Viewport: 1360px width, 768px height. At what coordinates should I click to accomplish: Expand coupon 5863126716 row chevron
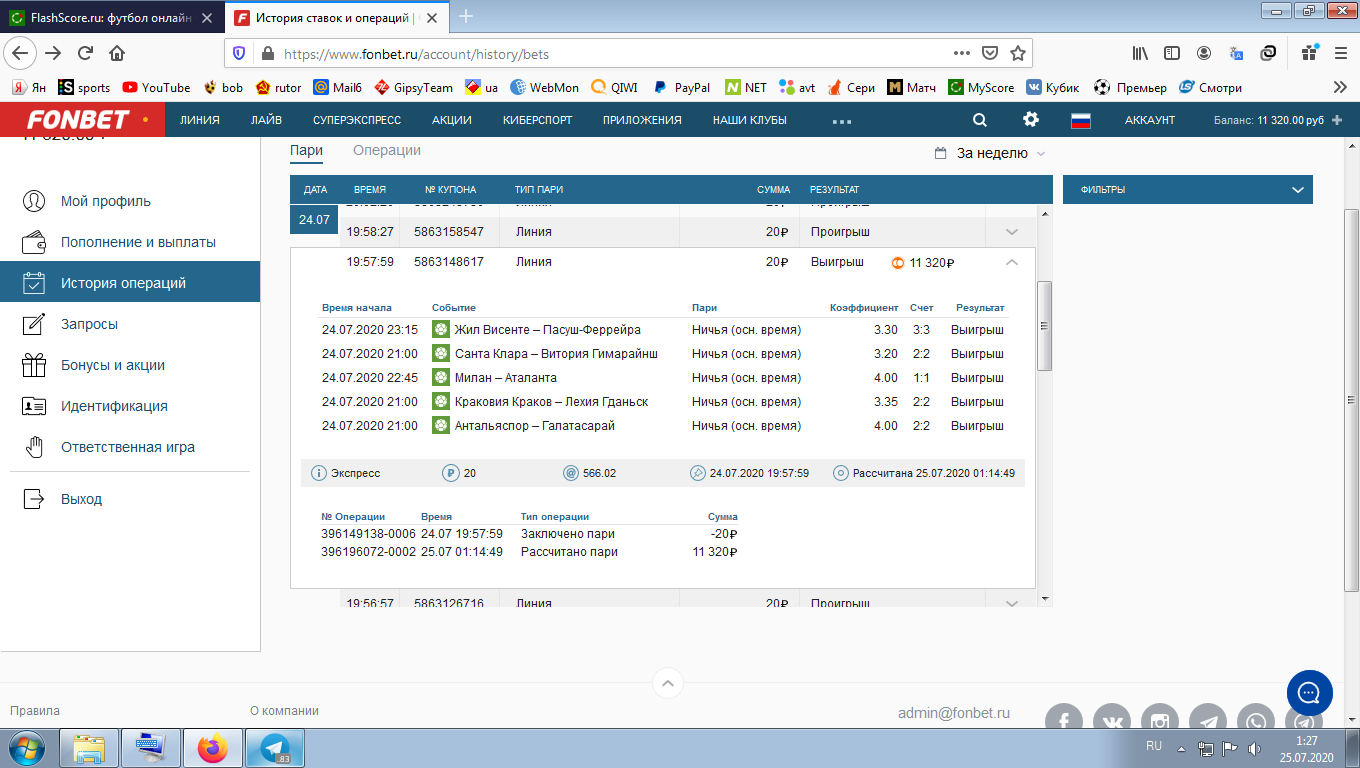1011,603
